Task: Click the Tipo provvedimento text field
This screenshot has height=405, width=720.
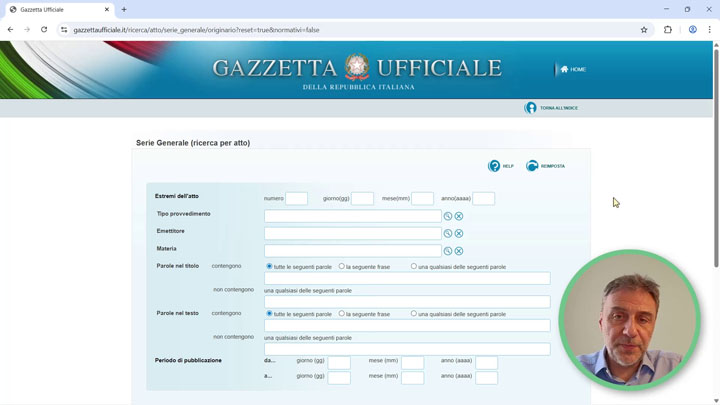Action: tap(353, 216)
